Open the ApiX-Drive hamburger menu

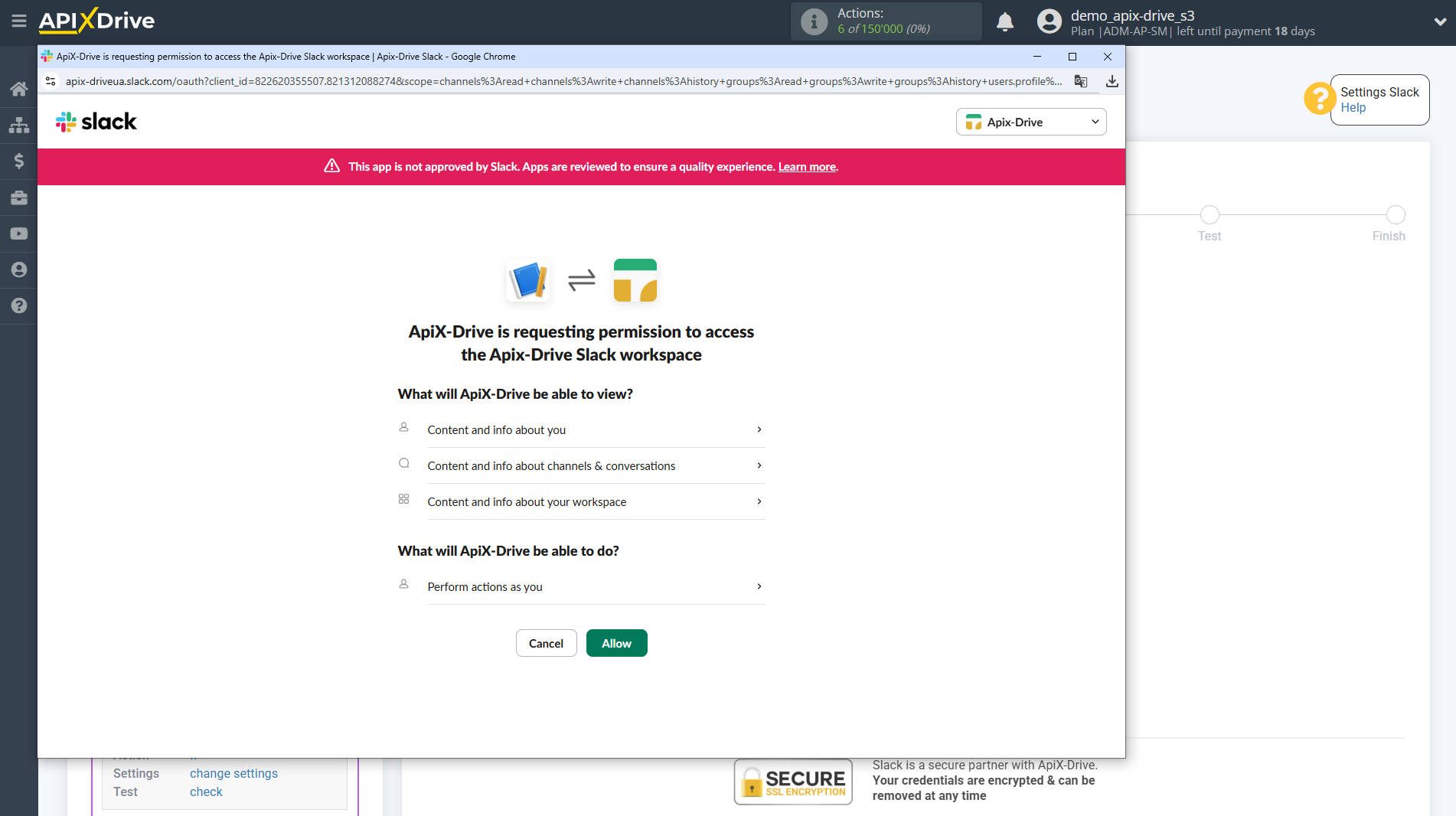(x=19, y=21)
